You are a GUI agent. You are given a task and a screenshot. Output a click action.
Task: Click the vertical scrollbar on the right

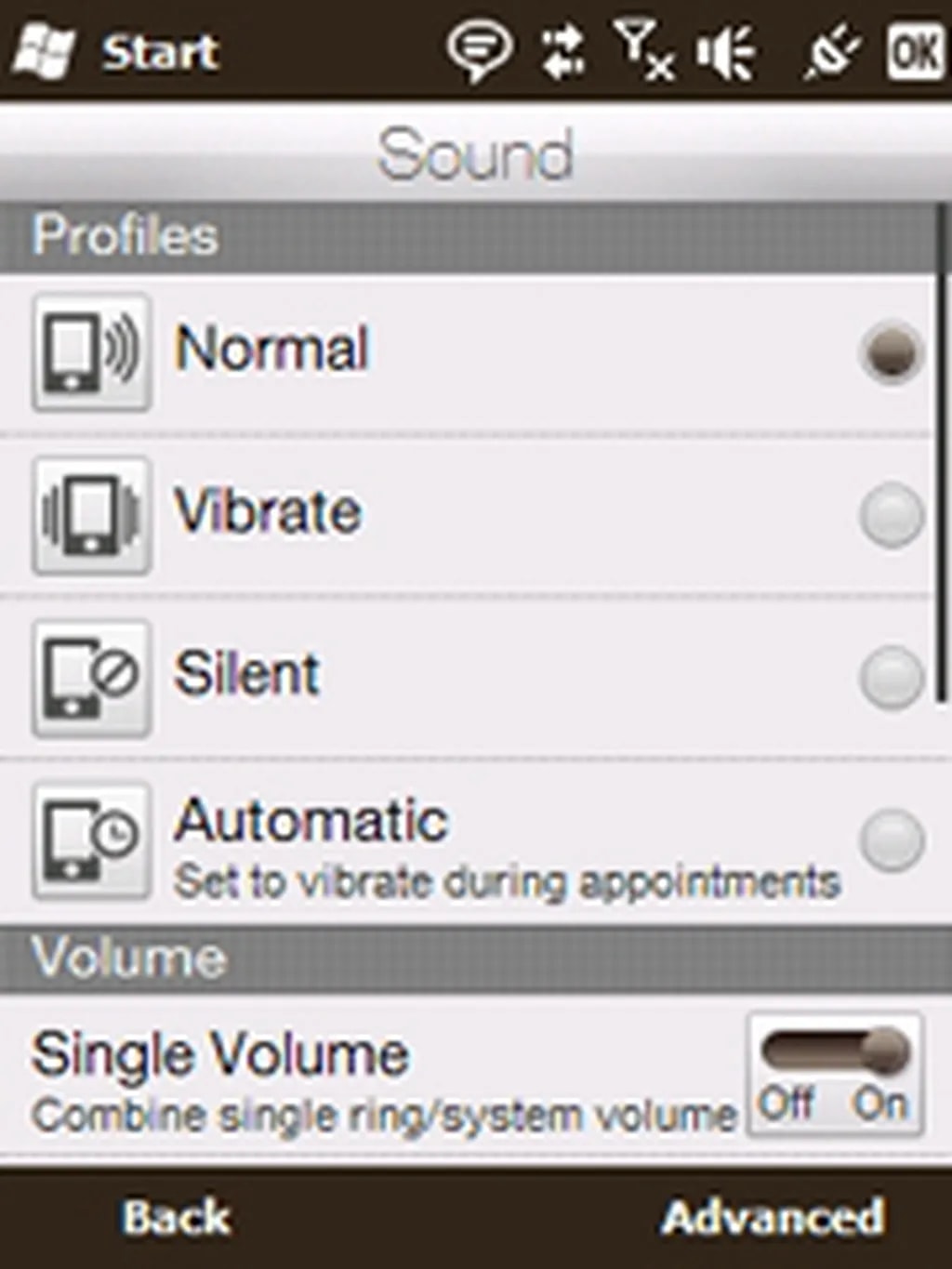[943, 456]
